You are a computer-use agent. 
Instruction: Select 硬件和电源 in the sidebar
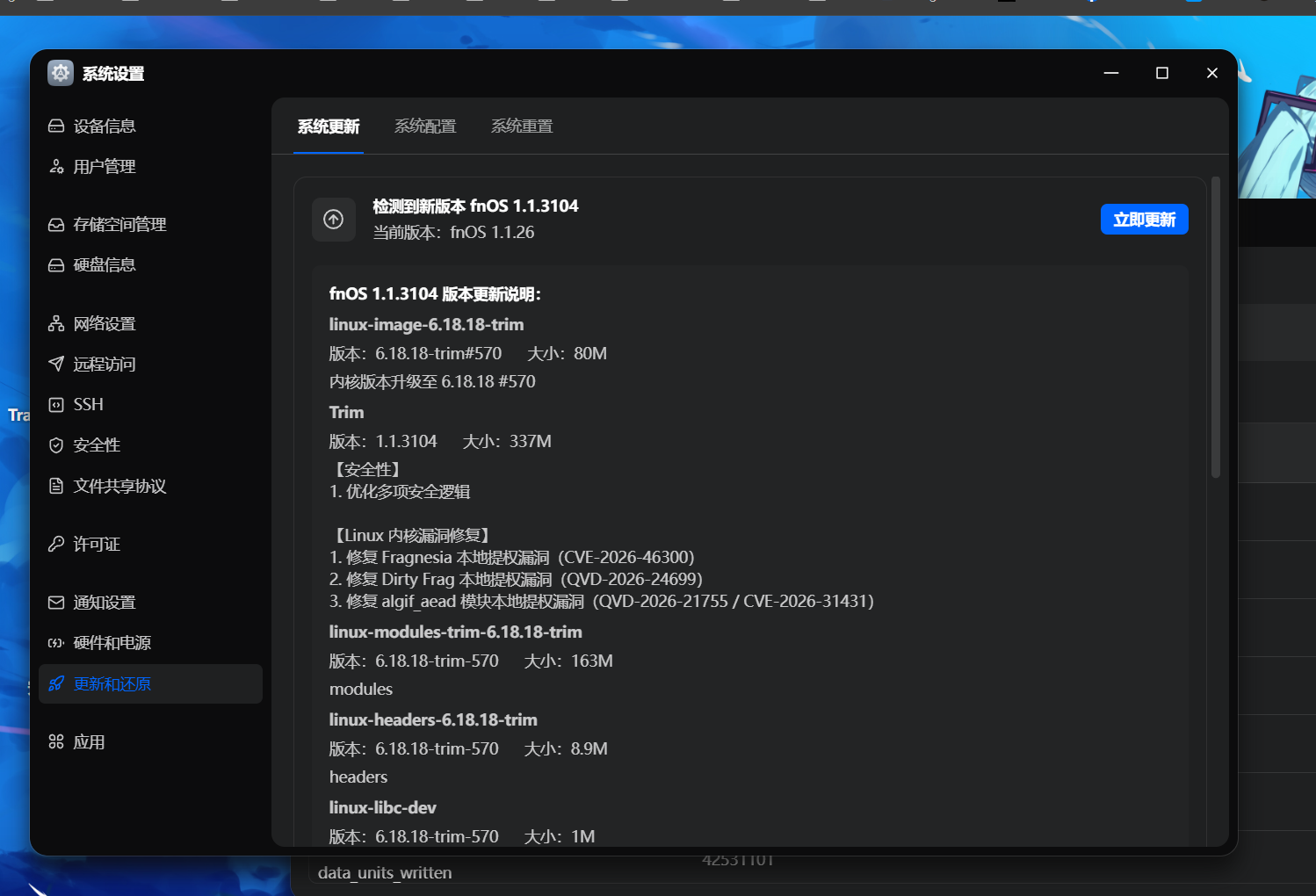(x=151, y=643)
